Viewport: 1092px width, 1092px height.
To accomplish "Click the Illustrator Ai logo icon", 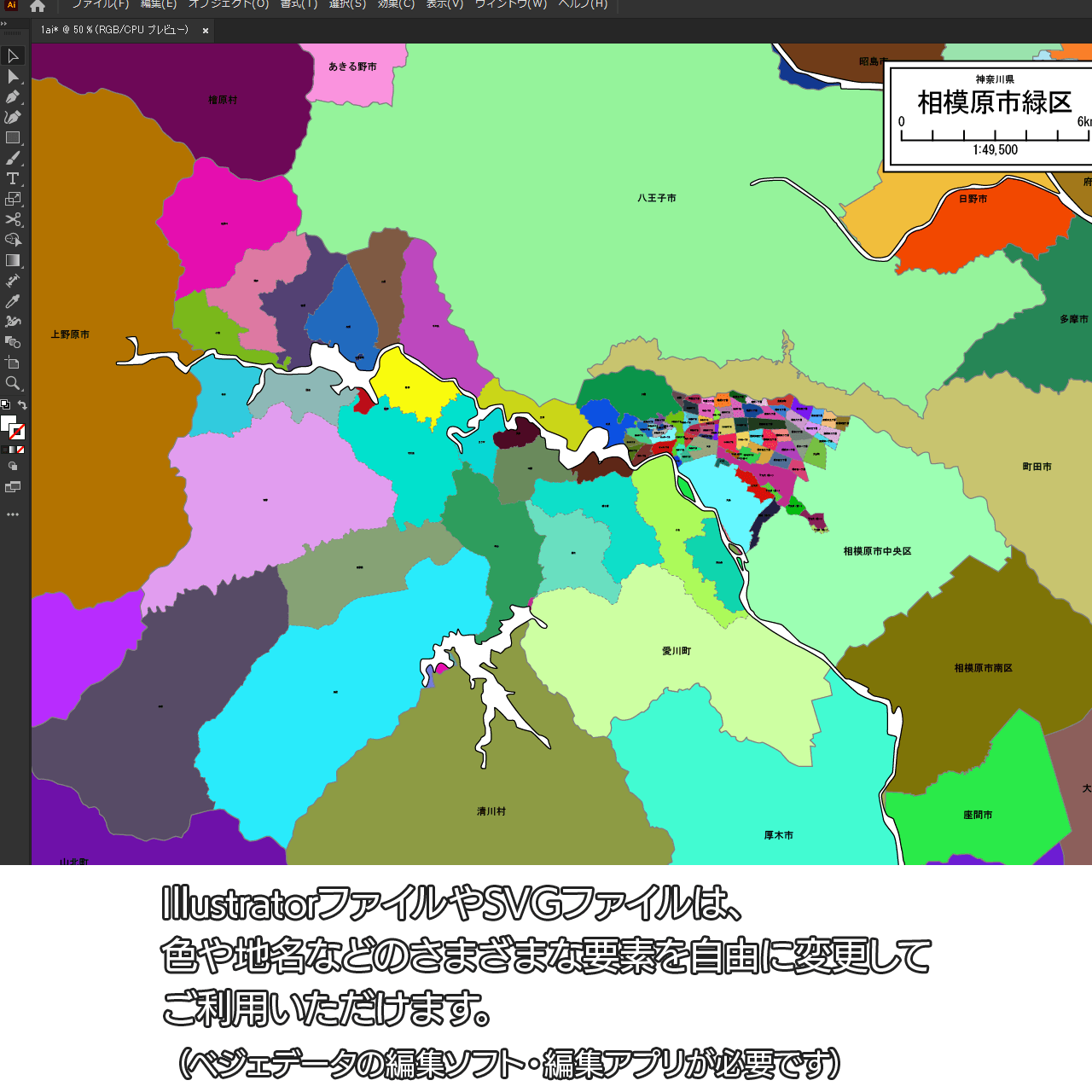I will 11,5.
